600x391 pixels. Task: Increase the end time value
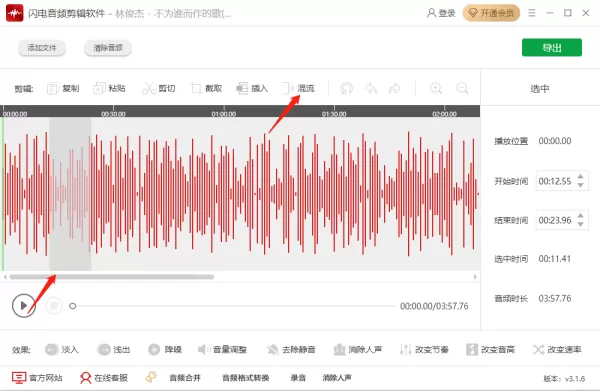tap(580, 216)
